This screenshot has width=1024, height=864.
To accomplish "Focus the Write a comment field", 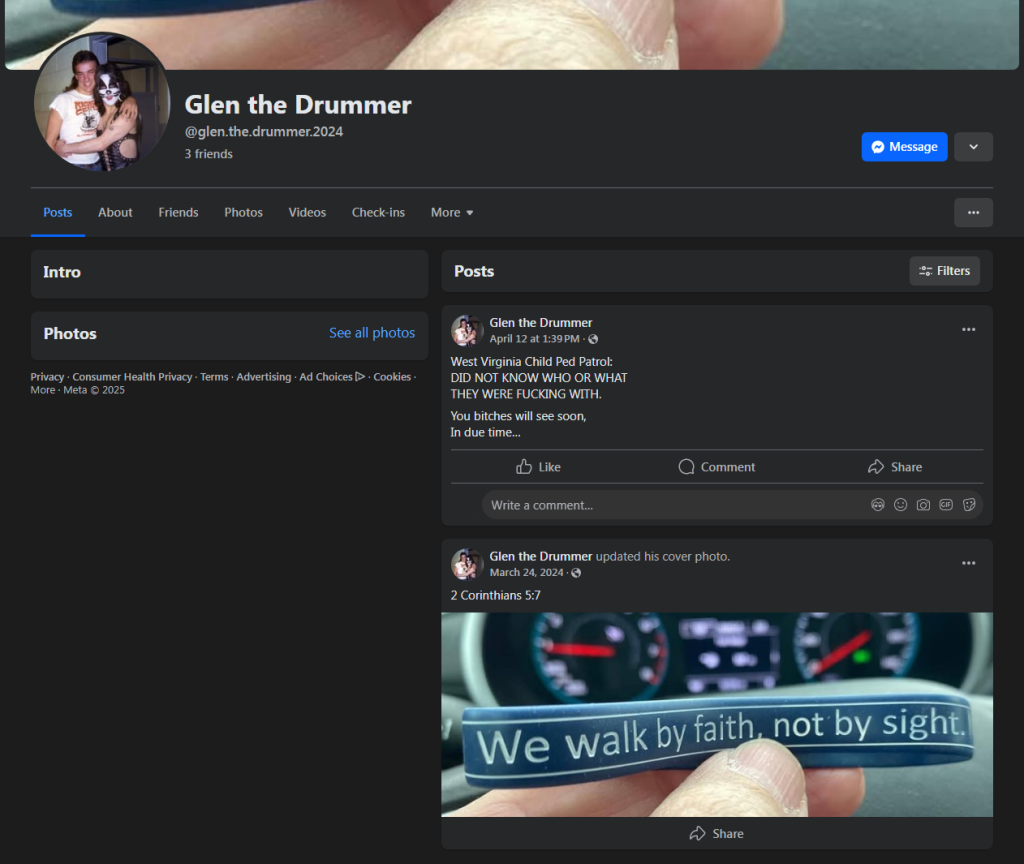I will pos(732,505).
